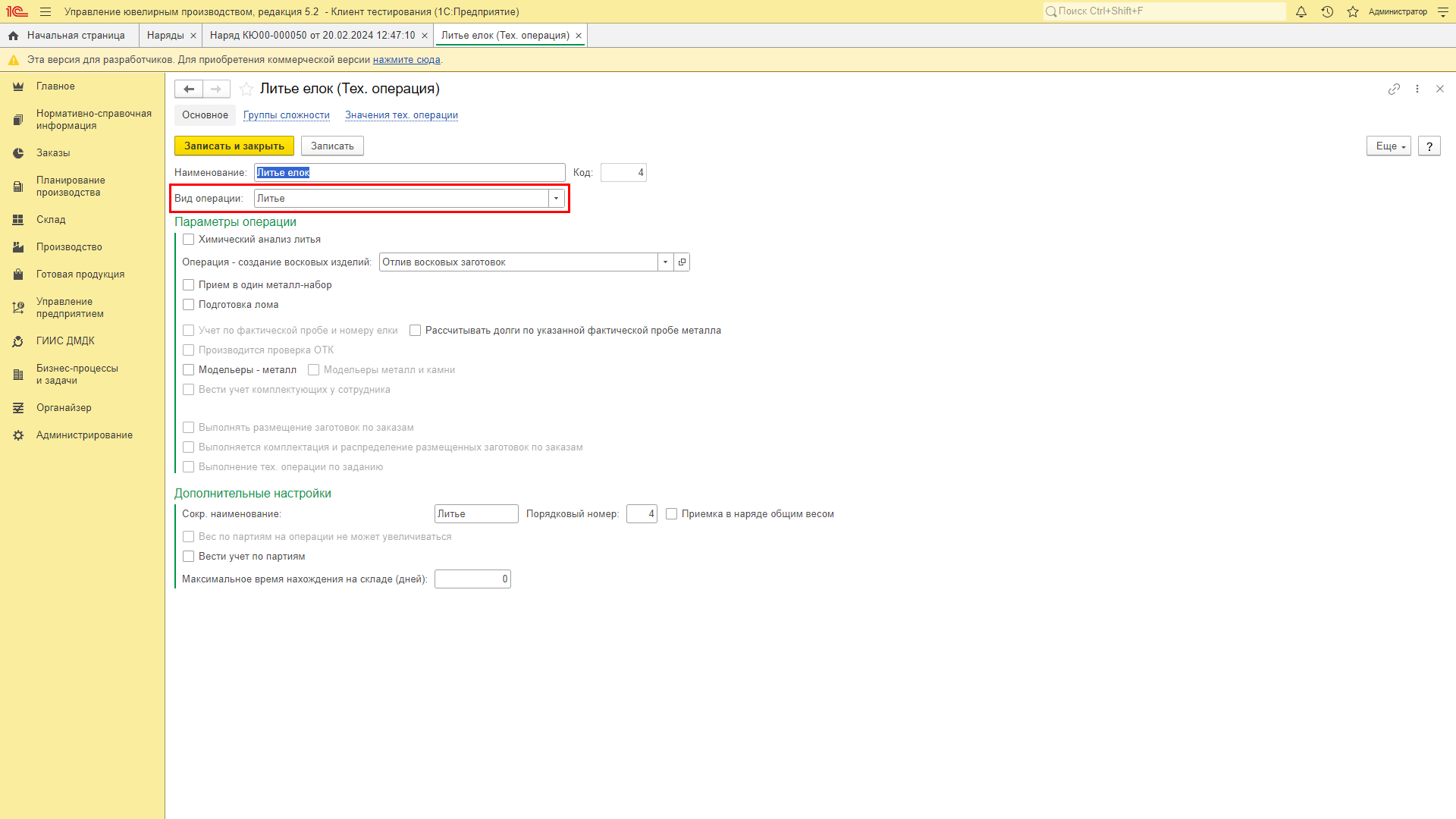Follow the нажмите сюда link
The image size is (1456, 819).
point(406,60)
